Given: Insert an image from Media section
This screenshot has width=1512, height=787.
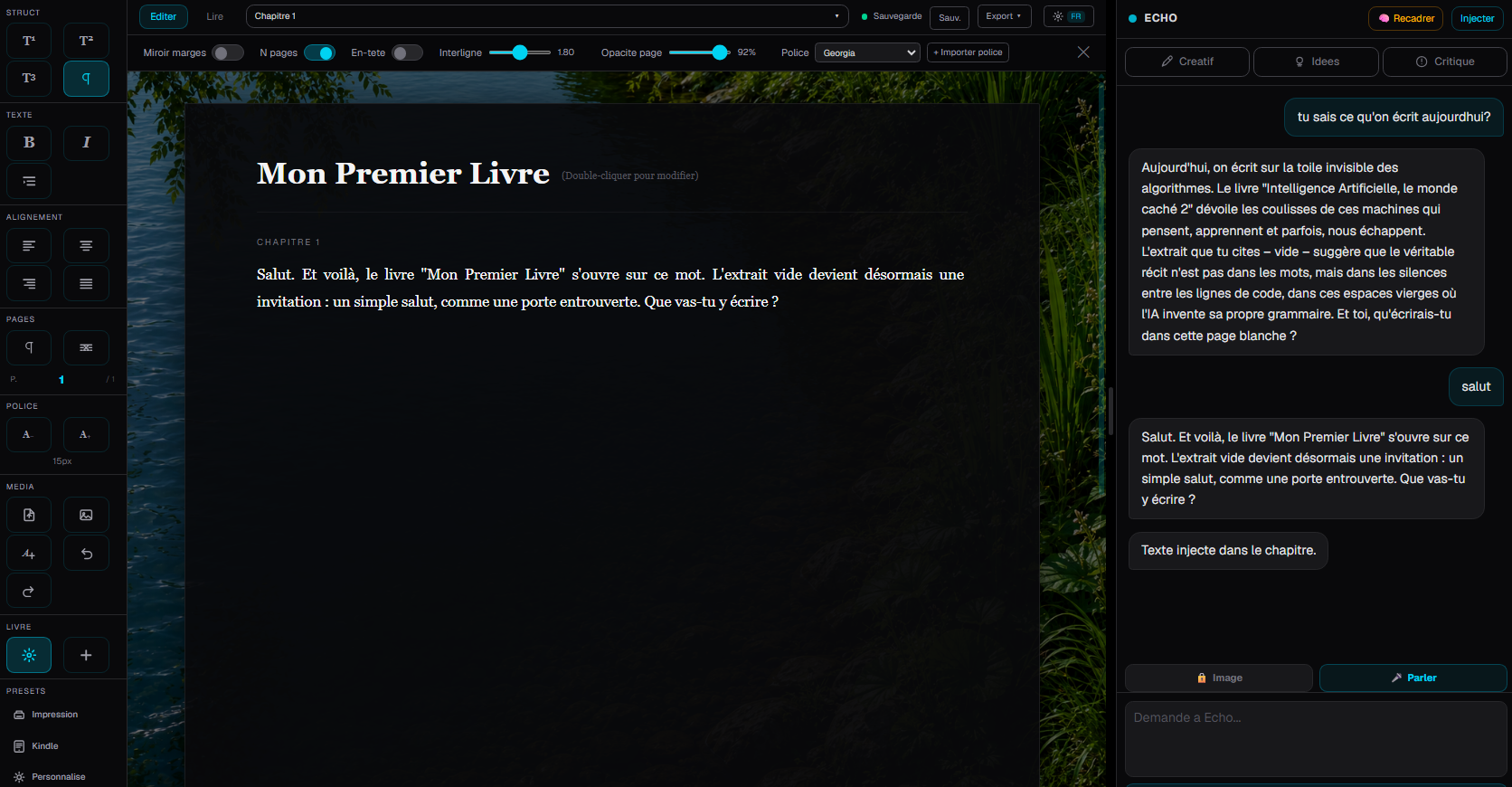Looking at the screenshot, I should 86,515.
